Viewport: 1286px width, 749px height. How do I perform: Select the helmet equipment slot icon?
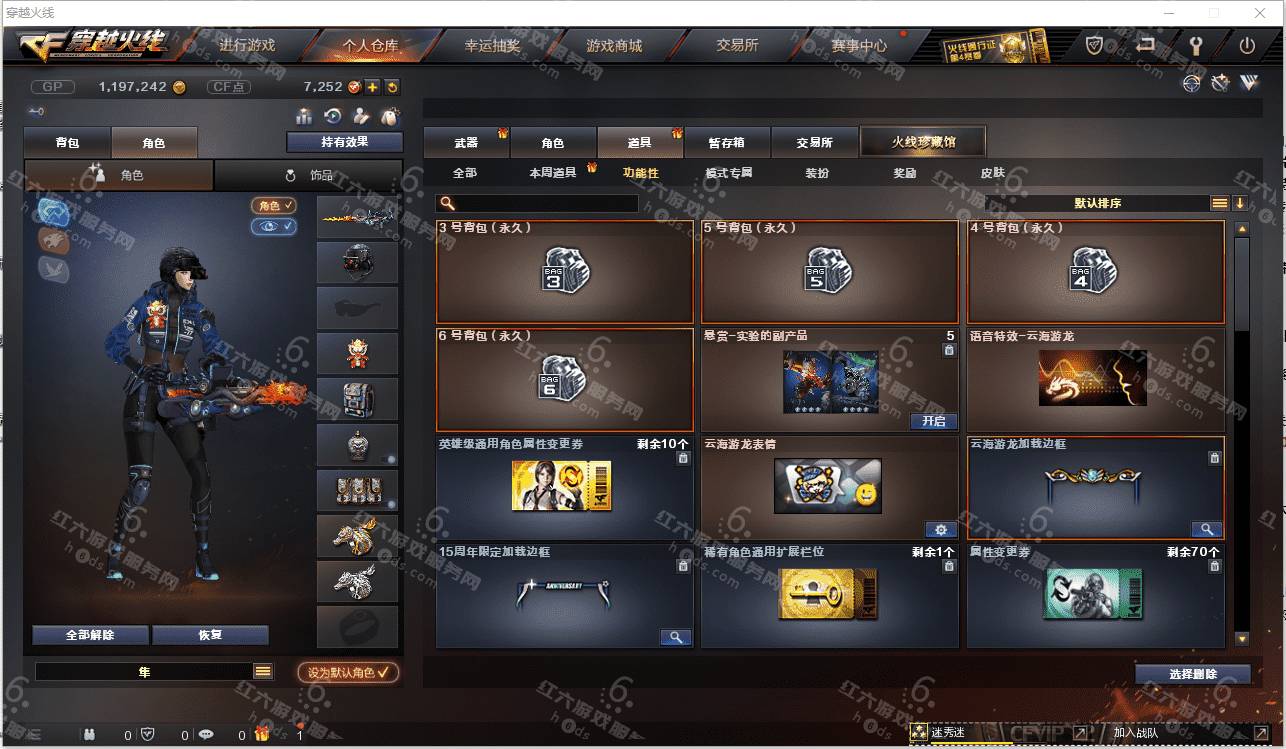click(x=358, y=262)
